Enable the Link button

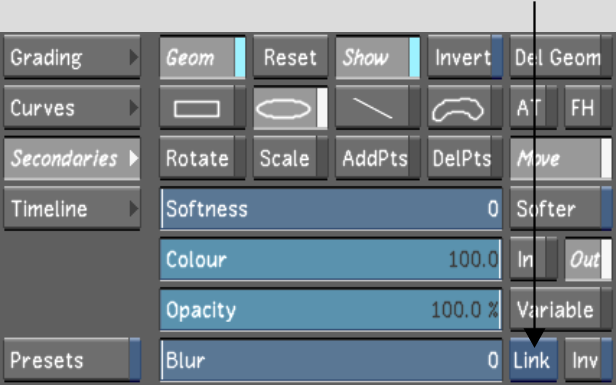(534, 360)
